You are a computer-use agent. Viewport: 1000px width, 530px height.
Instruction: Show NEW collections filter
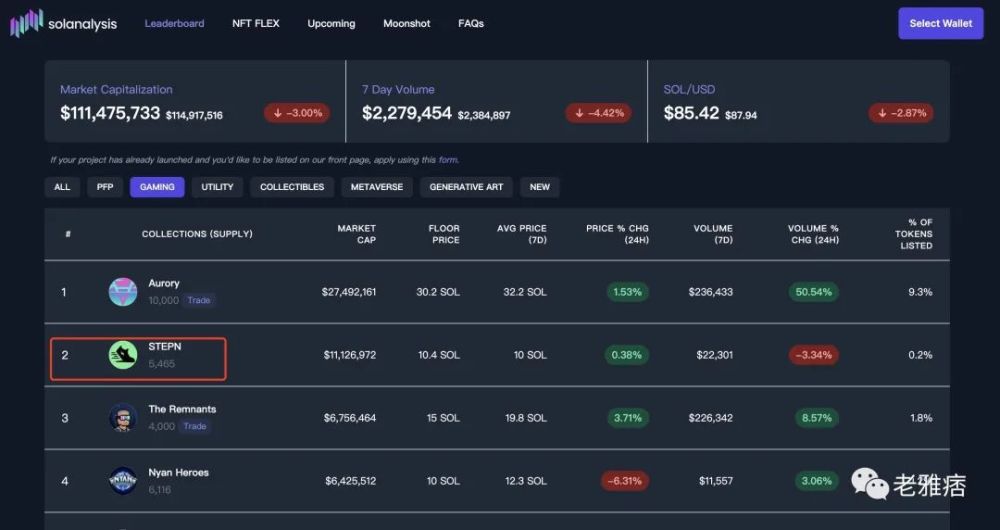[x=540, y=187]
